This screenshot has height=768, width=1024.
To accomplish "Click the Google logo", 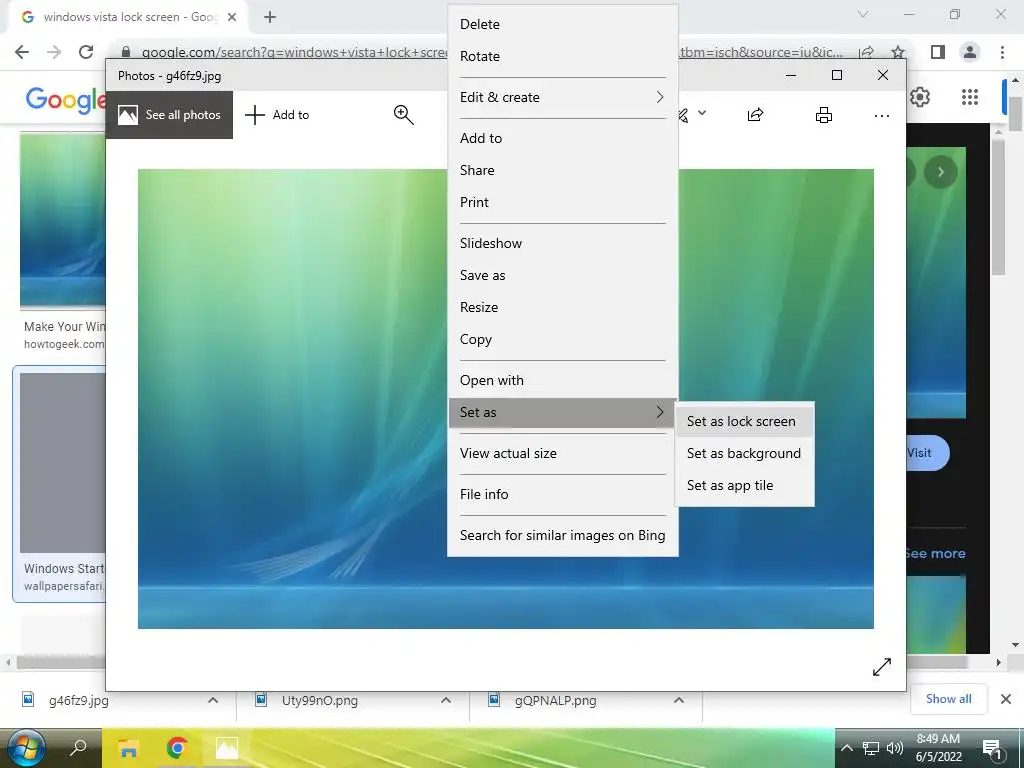I will pyautogui.click(x=65, y=100).
